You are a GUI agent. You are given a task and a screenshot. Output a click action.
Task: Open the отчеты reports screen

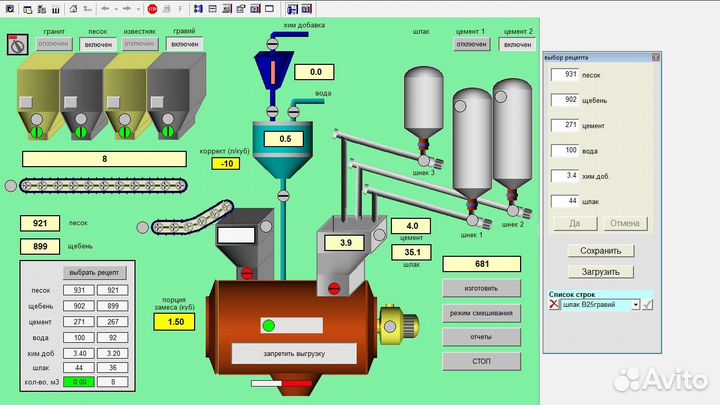(x=481, y=336)
